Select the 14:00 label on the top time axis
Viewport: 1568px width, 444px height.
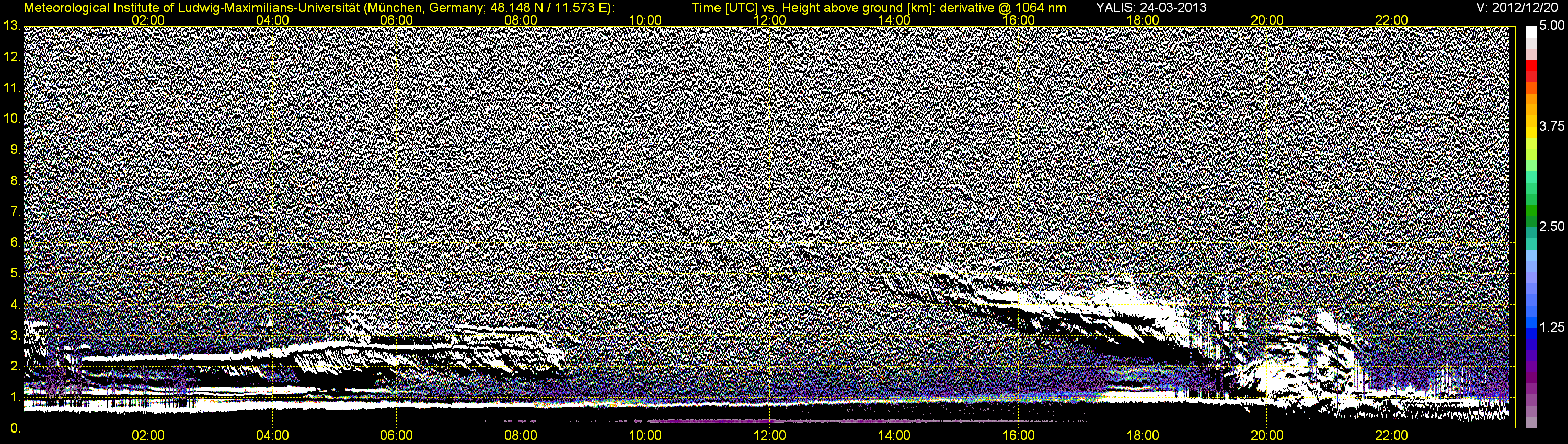894,20
